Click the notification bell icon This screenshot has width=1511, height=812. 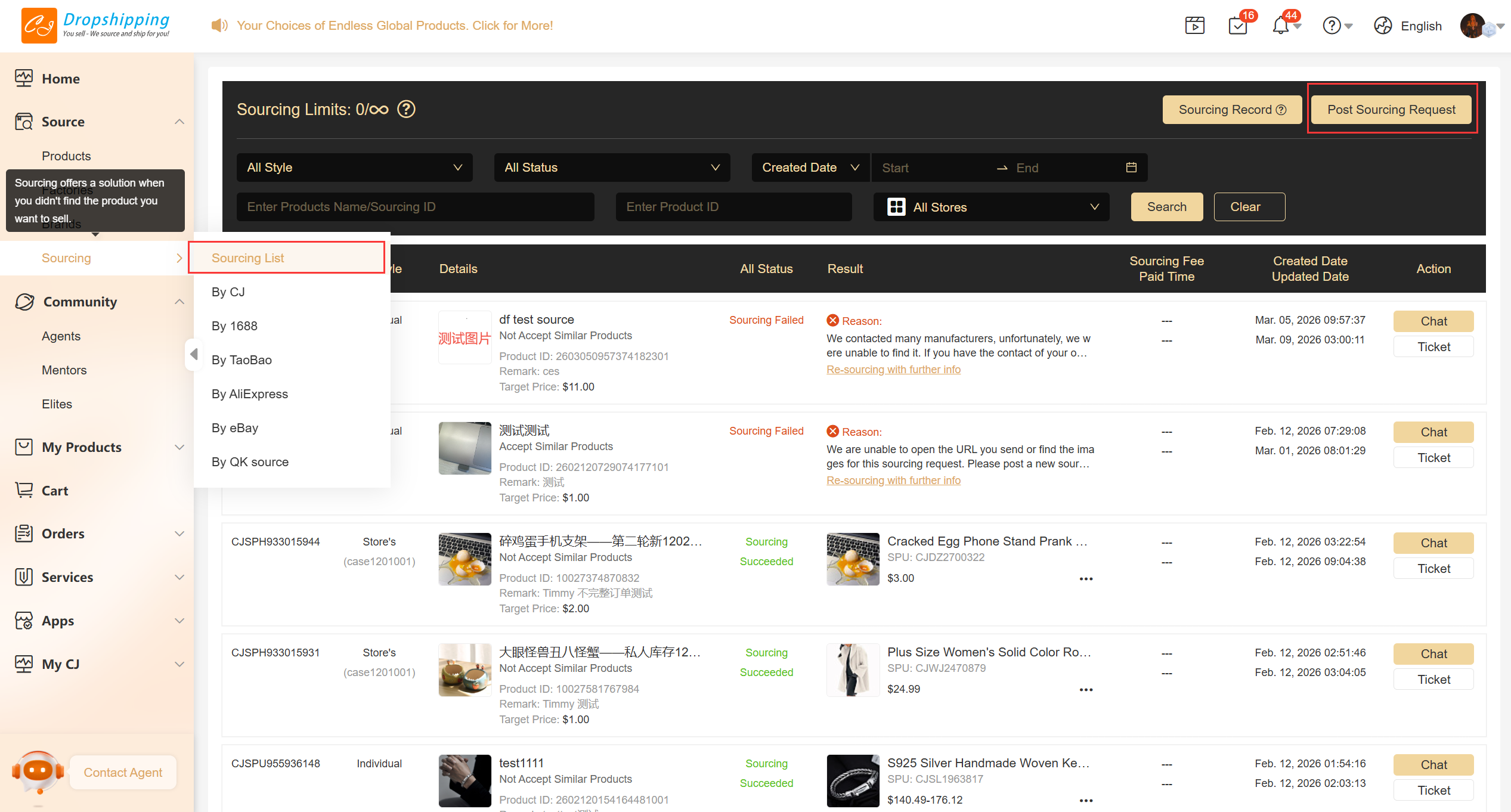click(1280, 26)
